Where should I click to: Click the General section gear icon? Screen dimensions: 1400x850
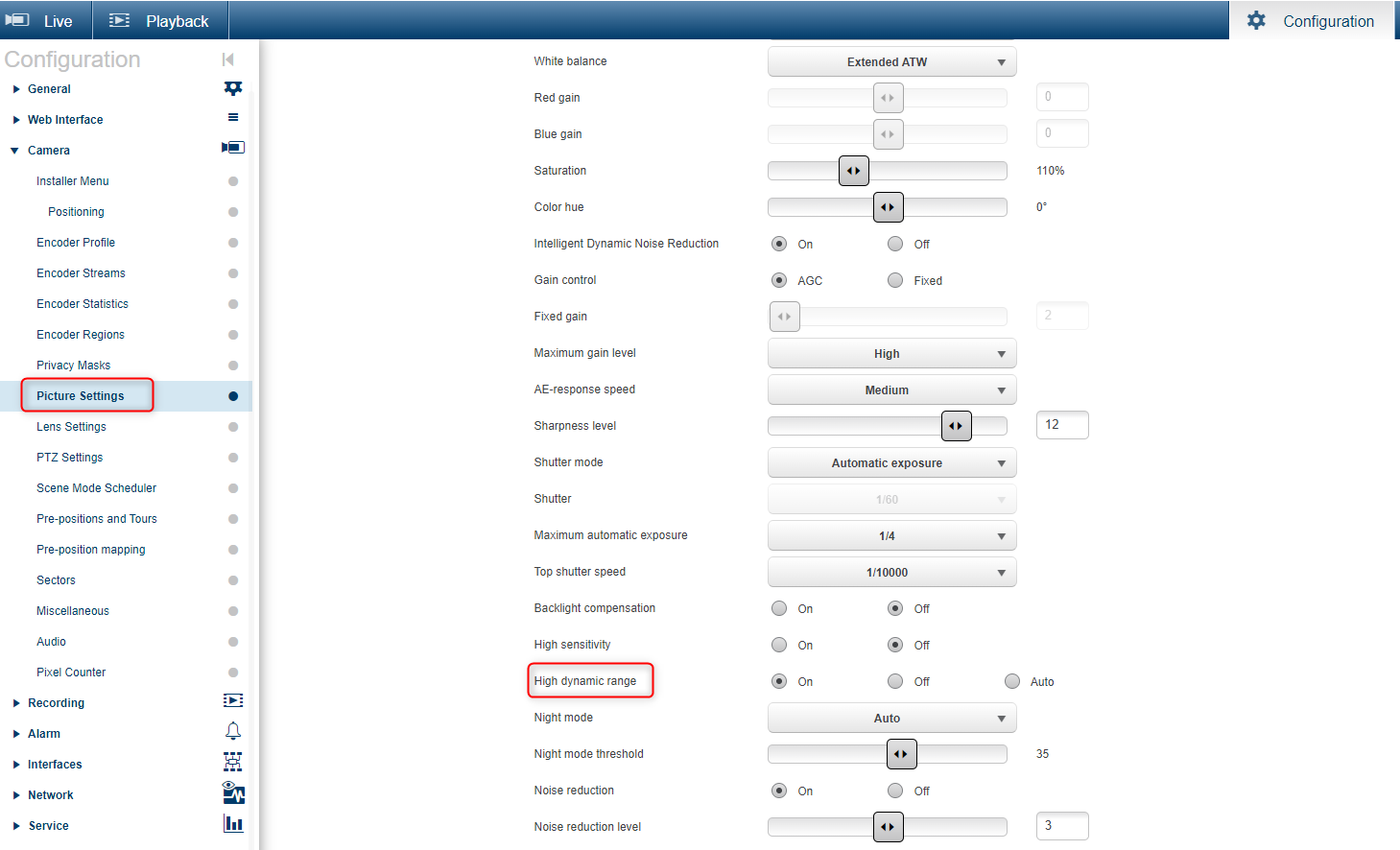click(233, 88)
